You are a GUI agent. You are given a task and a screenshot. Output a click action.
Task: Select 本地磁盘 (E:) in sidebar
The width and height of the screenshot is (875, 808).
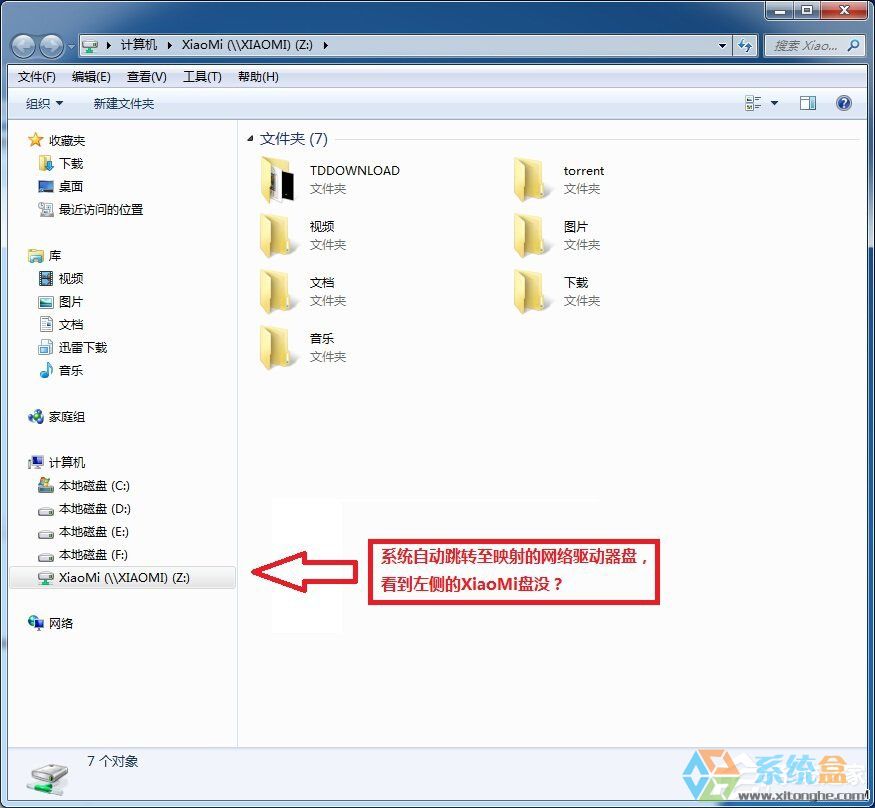[x=84, y=532]
